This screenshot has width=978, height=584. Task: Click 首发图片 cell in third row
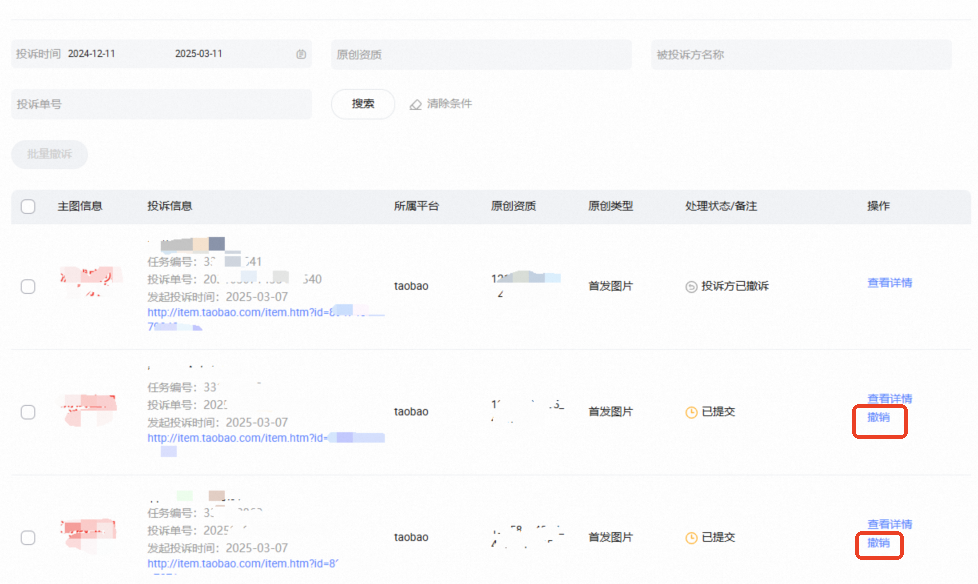611,537
